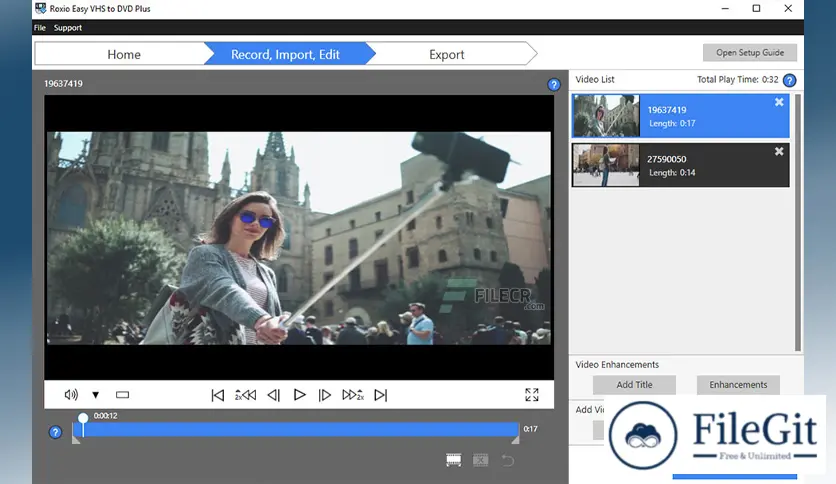The image size is (836, 484).
Task: Step back one frame
Action: click(274, 395)
